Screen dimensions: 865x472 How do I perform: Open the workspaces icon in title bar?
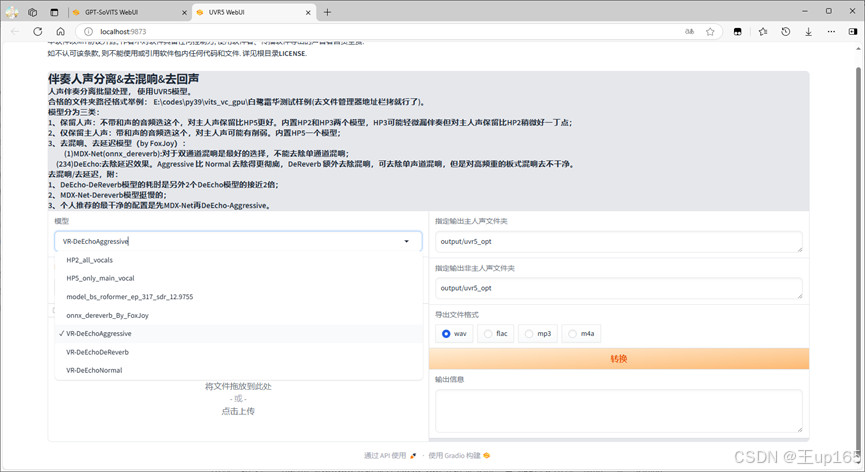[x=33, y=12]
